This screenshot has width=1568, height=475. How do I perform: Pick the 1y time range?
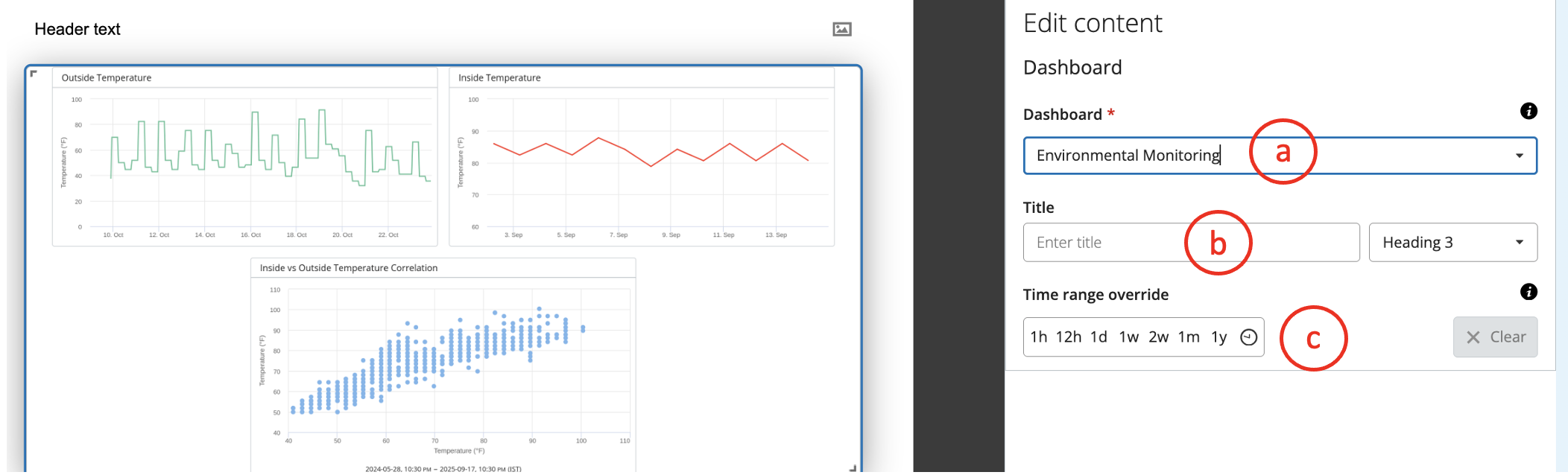click(1219, 337)
